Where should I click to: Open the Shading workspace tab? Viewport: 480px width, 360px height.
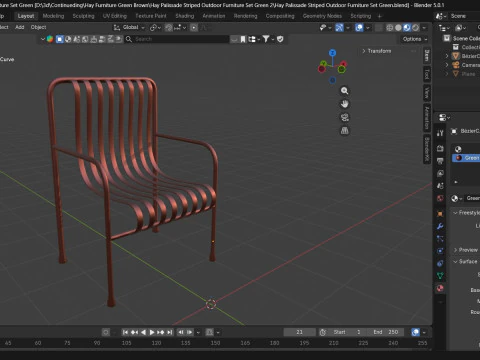(x=185, y=16)
